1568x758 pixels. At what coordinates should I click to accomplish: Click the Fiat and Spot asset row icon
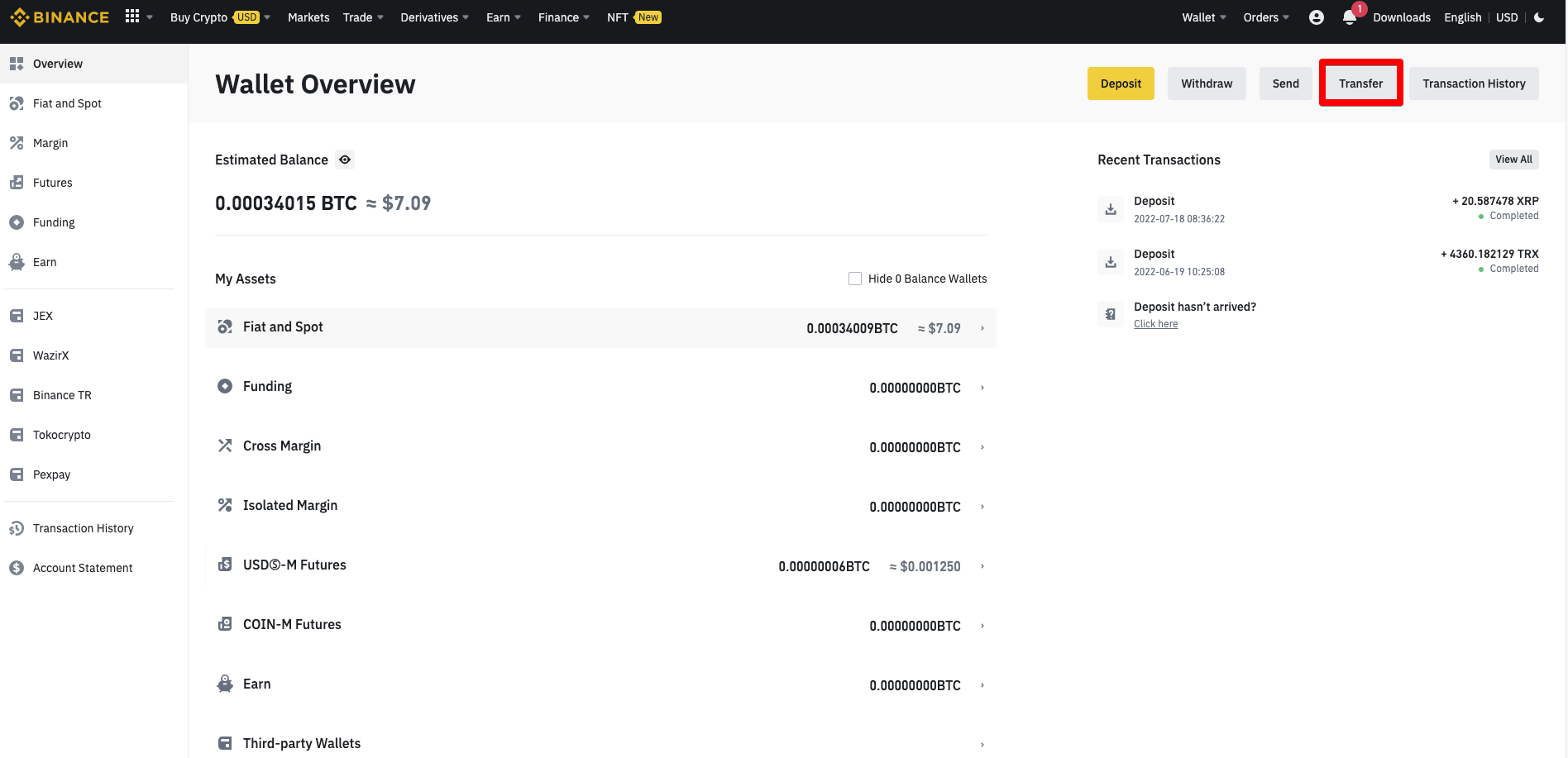coord(225,327)
